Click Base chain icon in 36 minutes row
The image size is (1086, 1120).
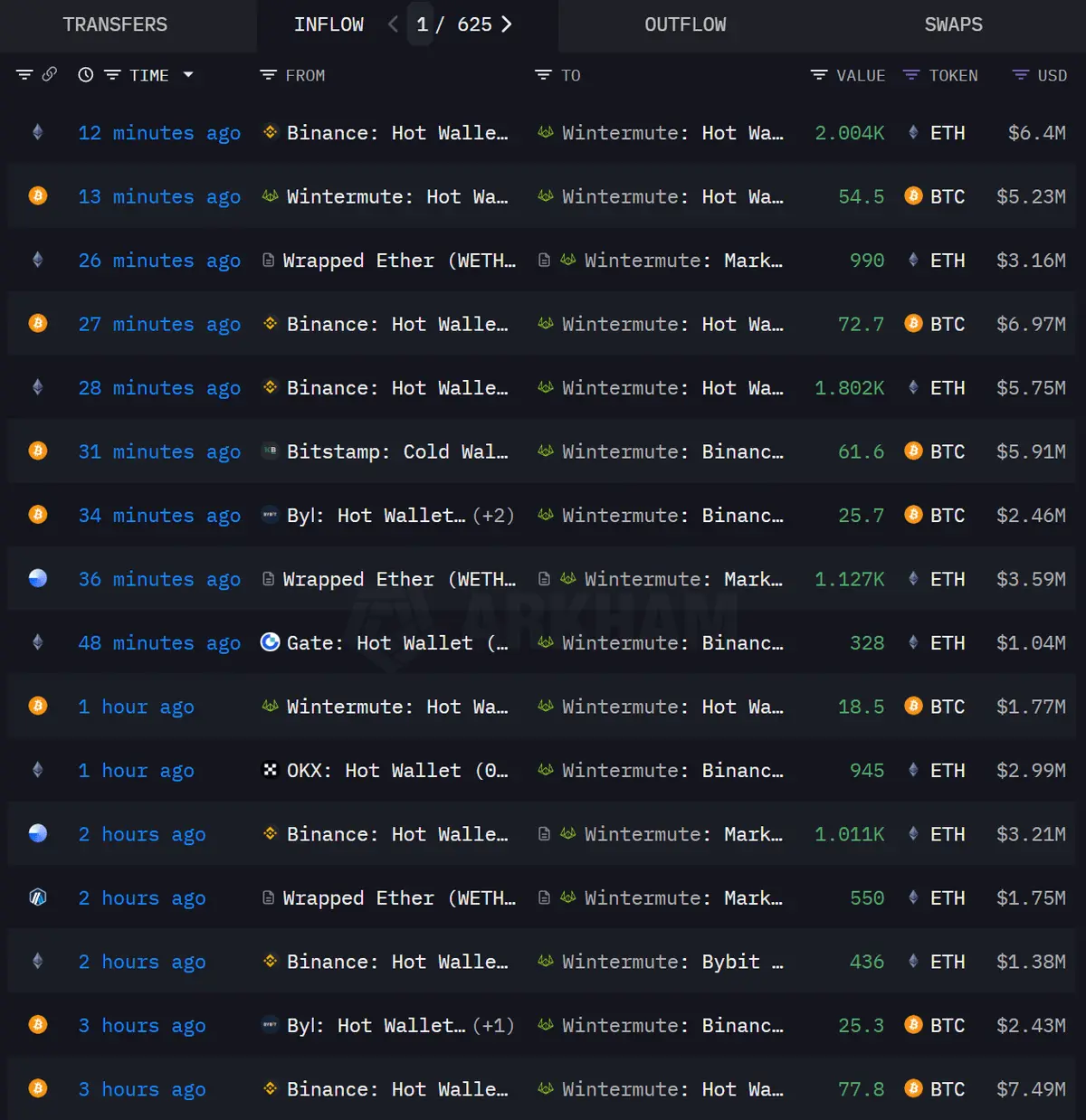click(x=38, y=578)
